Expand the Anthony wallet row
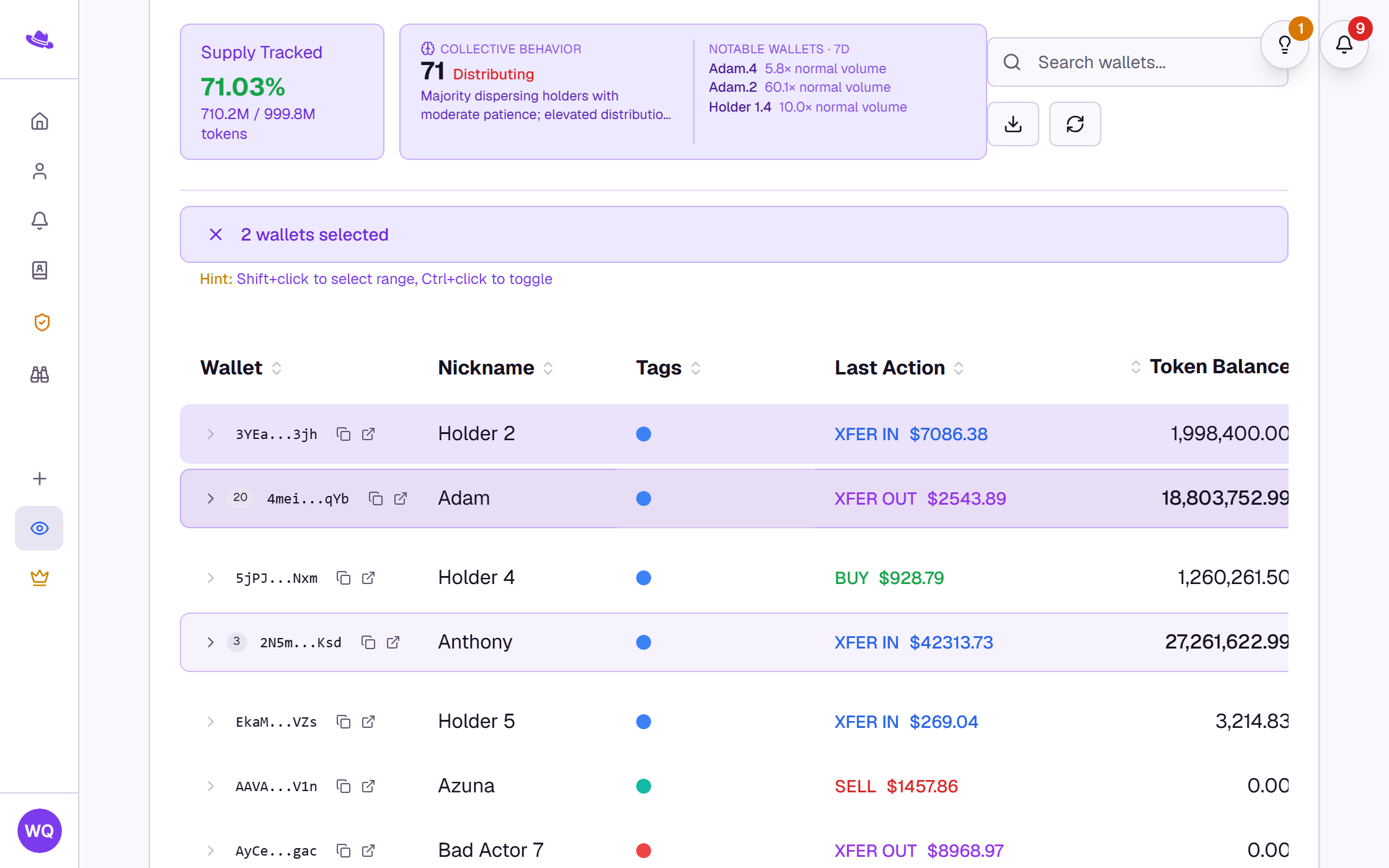1389x868 pixels. click(x=211, y=642)
